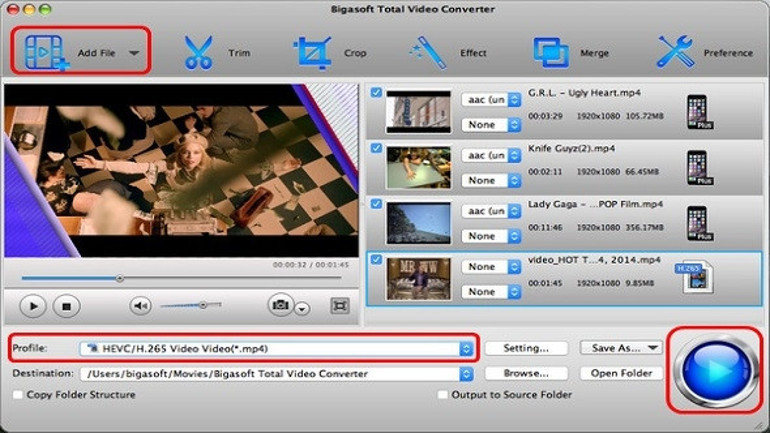Screen dimensions: 770x433
Task: Click H.265 profile icon for video_HOT file
Action: [x=695, y=278]
